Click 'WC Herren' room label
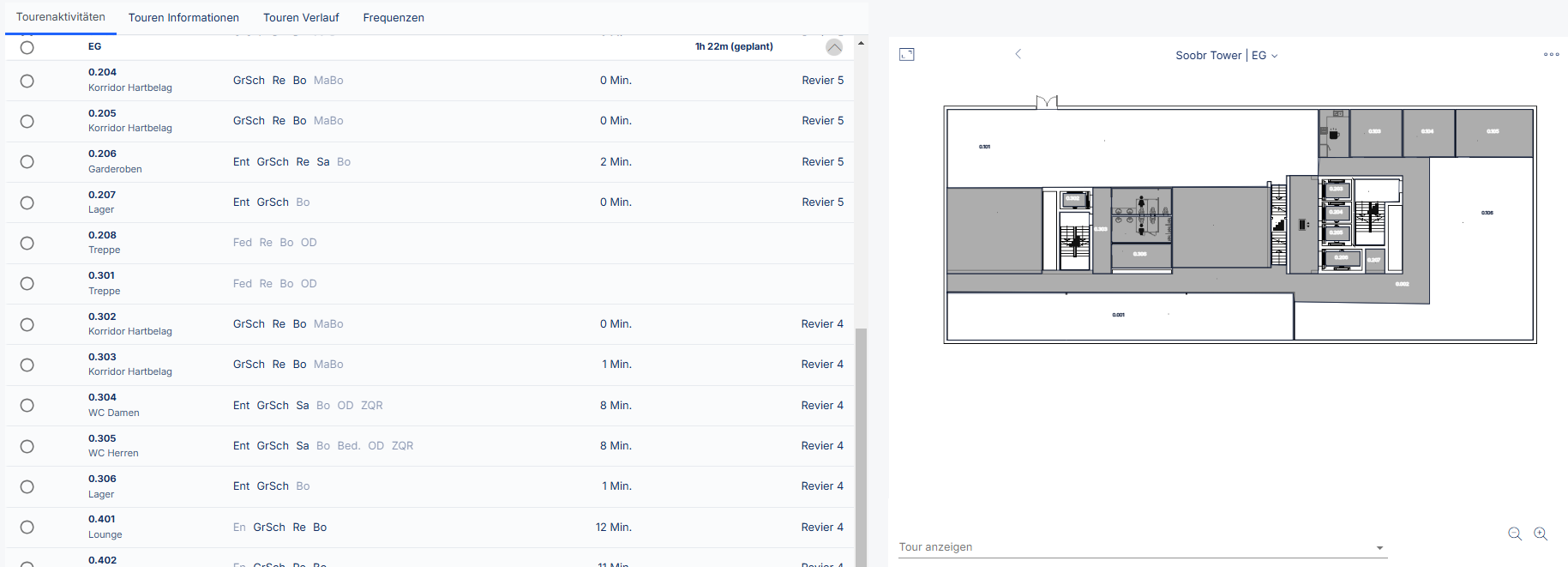This screenshot has height=567, width=1568. tap(113, 453)
